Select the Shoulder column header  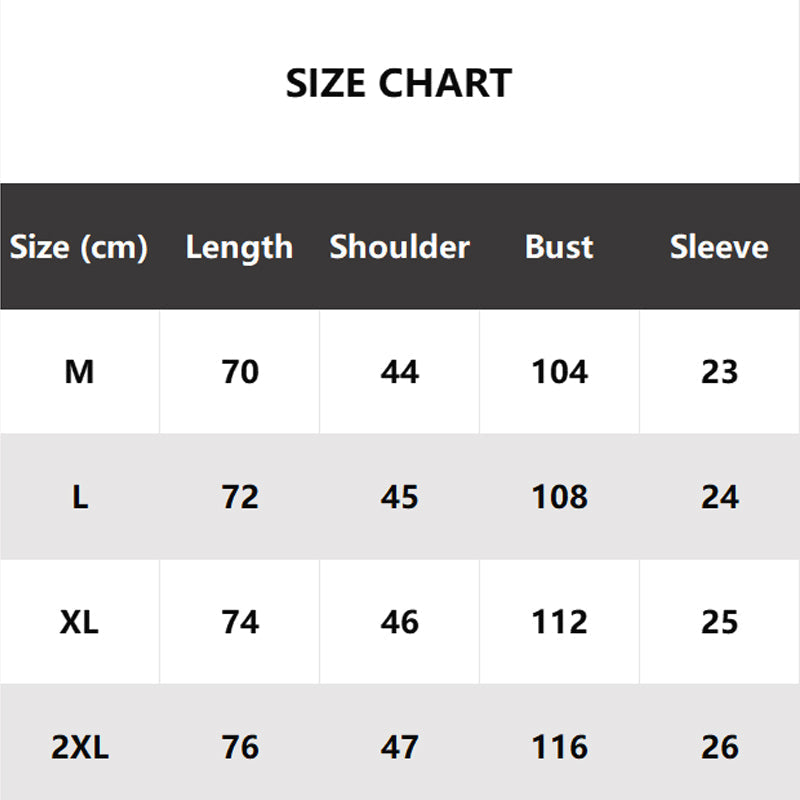(x=399, y=247)
